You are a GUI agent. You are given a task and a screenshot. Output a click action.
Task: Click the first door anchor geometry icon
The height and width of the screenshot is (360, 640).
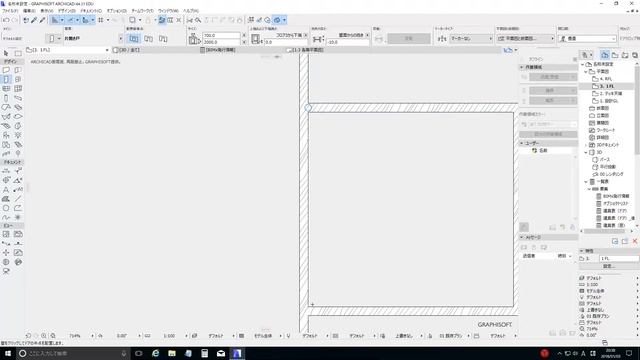[x=134, y=39]
